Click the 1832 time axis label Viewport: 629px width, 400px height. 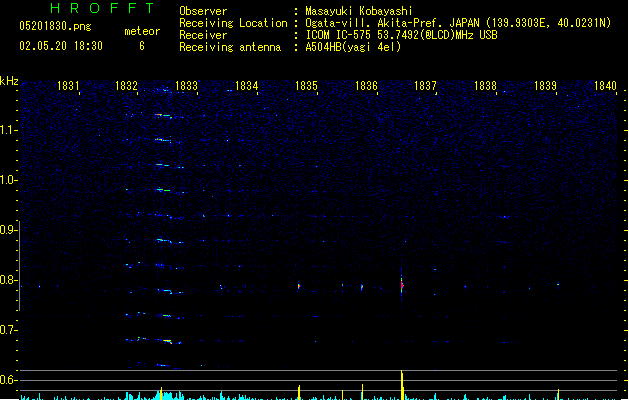pyautogui.click(x=126, y=86)
